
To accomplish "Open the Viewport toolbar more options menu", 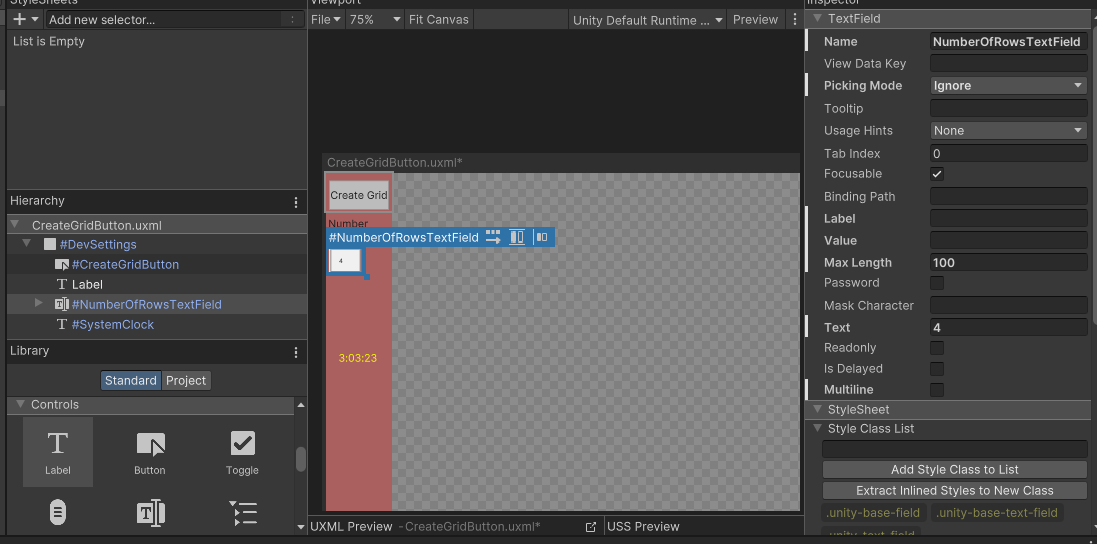I will [795, 20].
